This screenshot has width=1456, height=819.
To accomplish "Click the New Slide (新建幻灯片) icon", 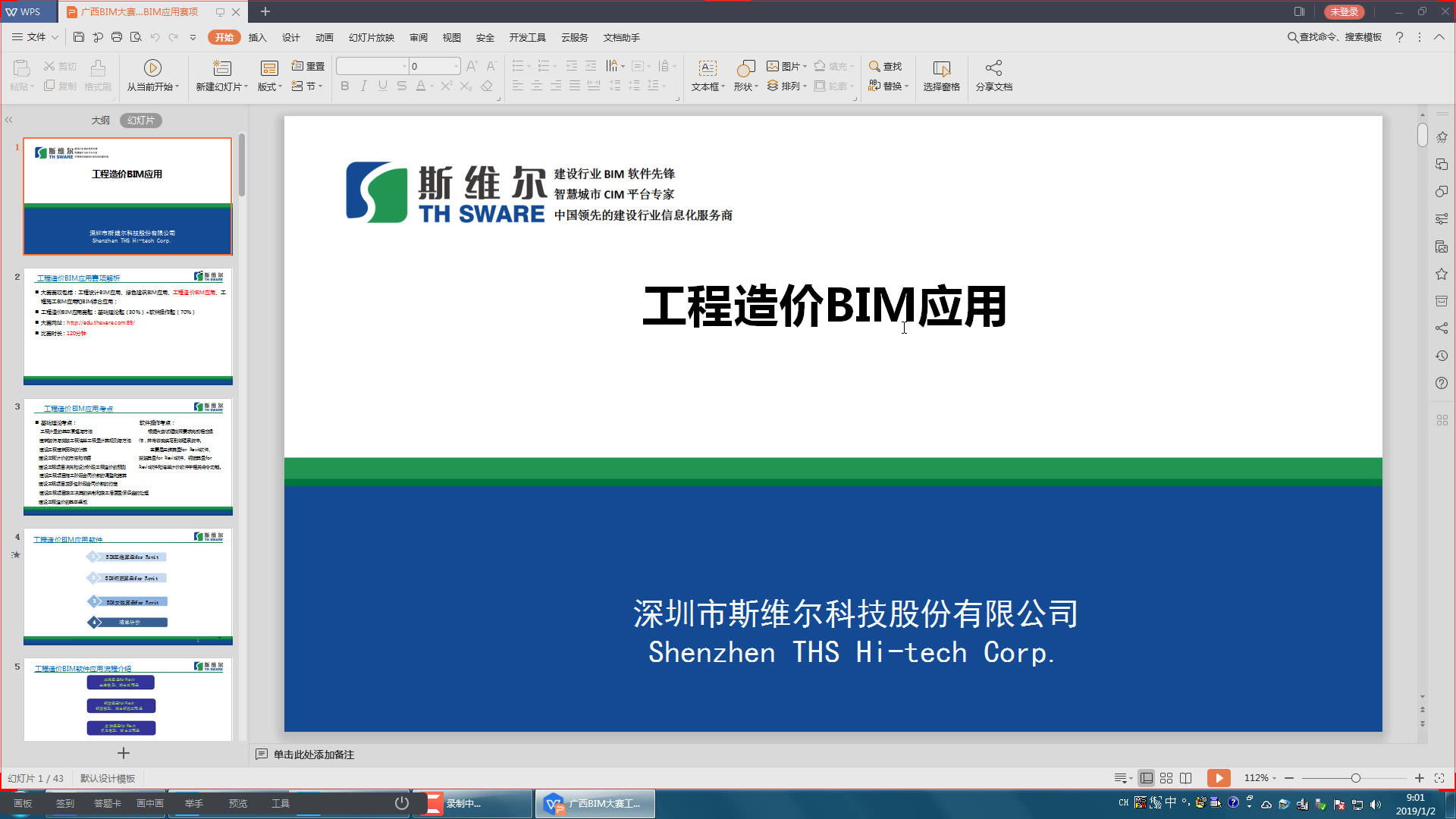I will [x=221, y=67].
